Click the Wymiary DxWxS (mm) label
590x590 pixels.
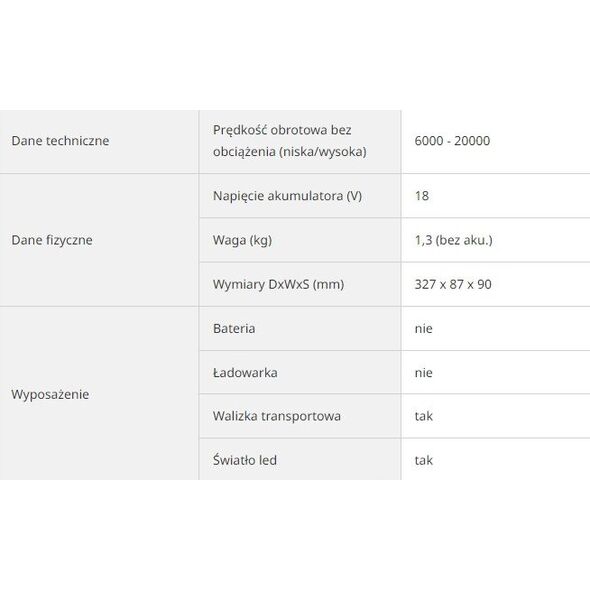coord(278,284)
